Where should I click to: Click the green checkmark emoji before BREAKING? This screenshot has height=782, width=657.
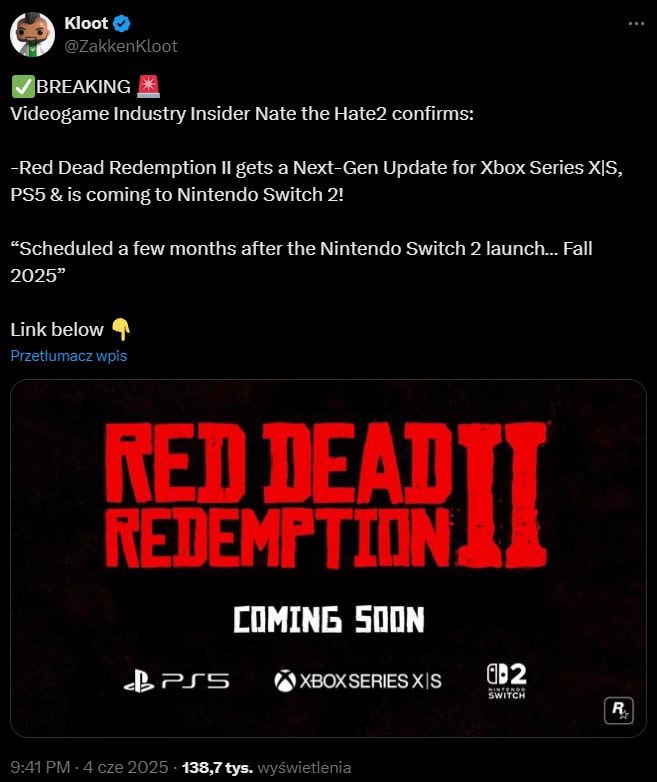pyautogui.click(x=23, y=86)
